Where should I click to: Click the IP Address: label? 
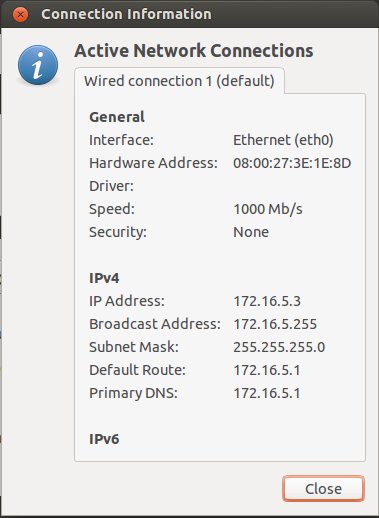coord(127,301)
